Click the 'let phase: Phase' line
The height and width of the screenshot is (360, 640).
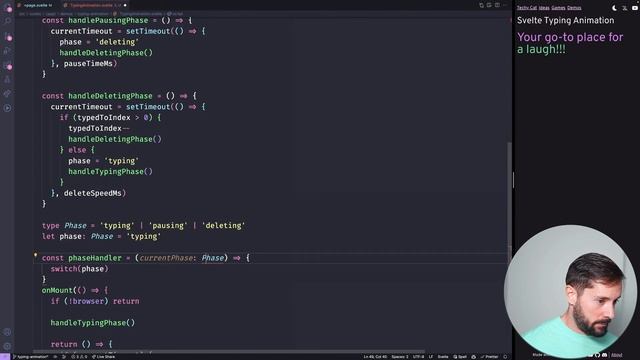[101, 237]
